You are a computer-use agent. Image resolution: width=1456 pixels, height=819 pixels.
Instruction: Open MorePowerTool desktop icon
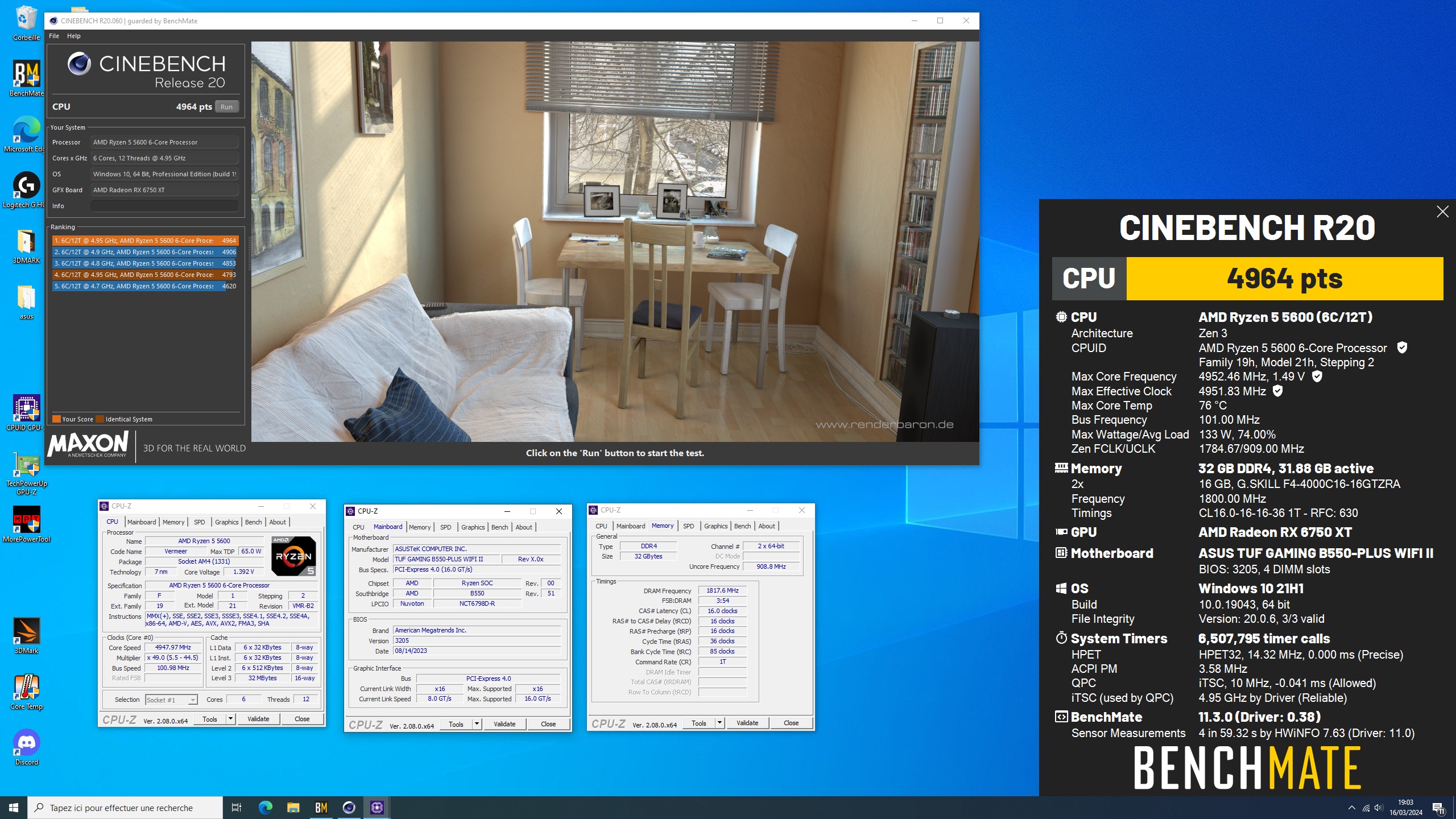(26, 524)
